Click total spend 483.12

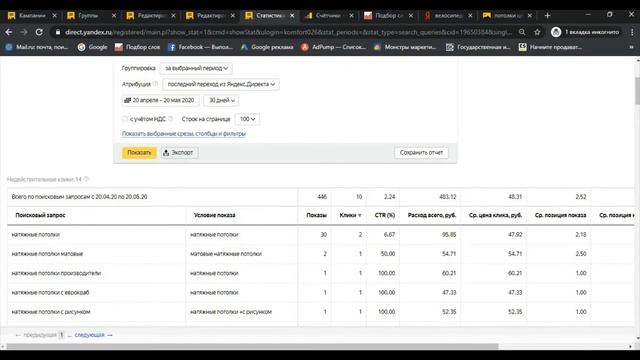point(448,197)
